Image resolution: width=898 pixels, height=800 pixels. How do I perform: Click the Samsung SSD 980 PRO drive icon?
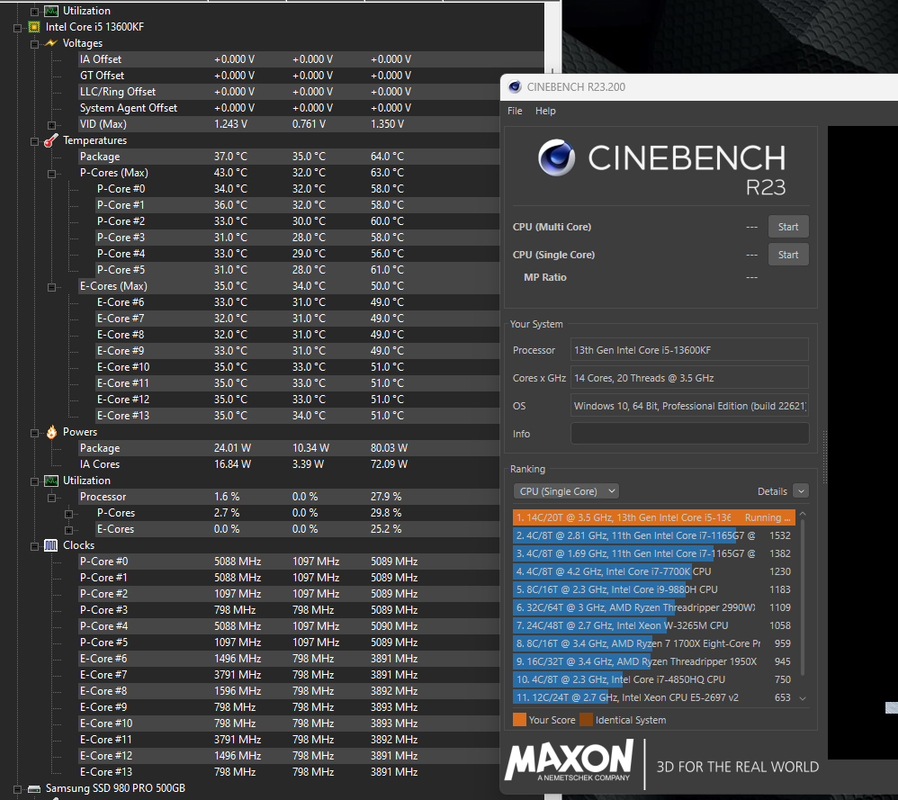[x=34, y=789]
